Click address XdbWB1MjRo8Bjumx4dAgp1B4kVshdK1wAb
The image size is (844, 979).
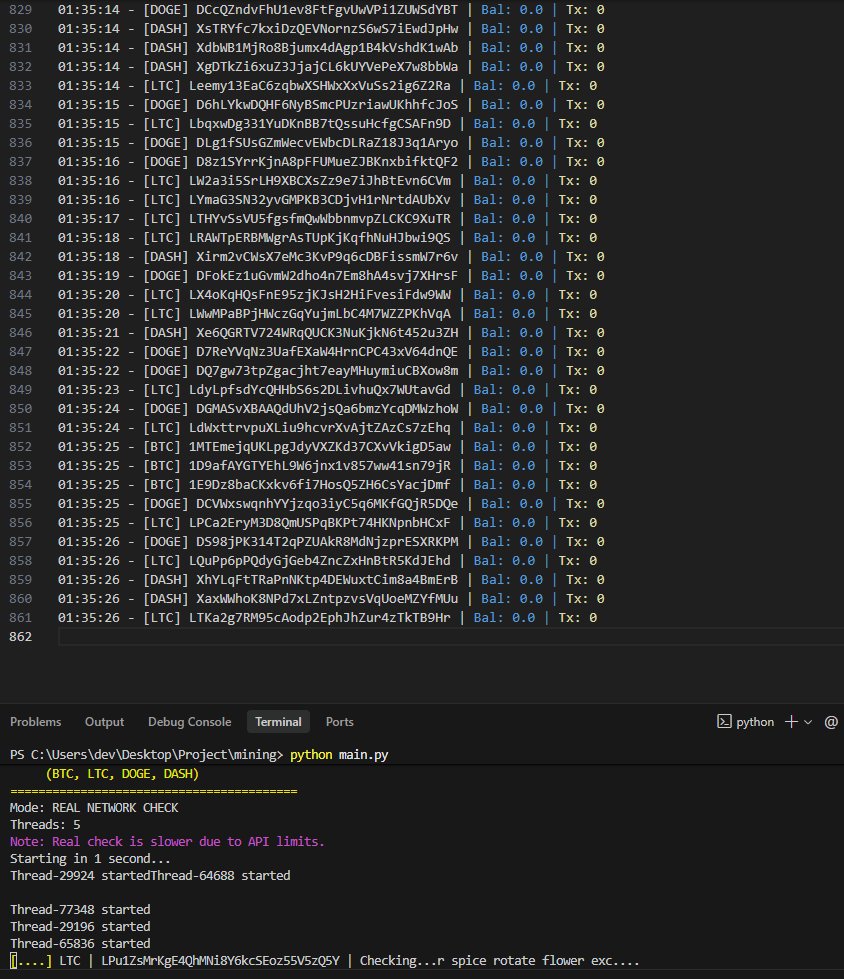pos(327,47)
